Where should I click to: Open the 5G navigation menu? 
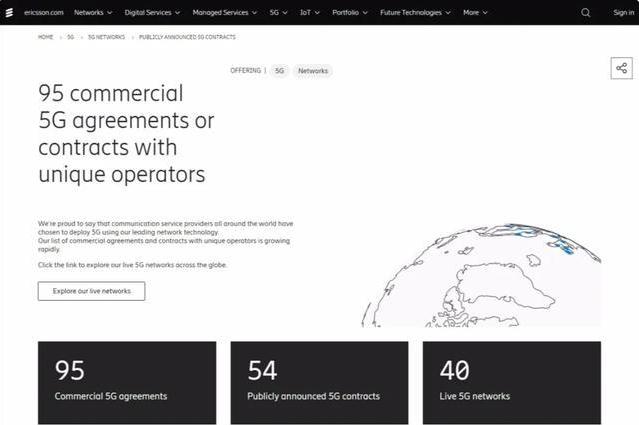click(278, 13)
